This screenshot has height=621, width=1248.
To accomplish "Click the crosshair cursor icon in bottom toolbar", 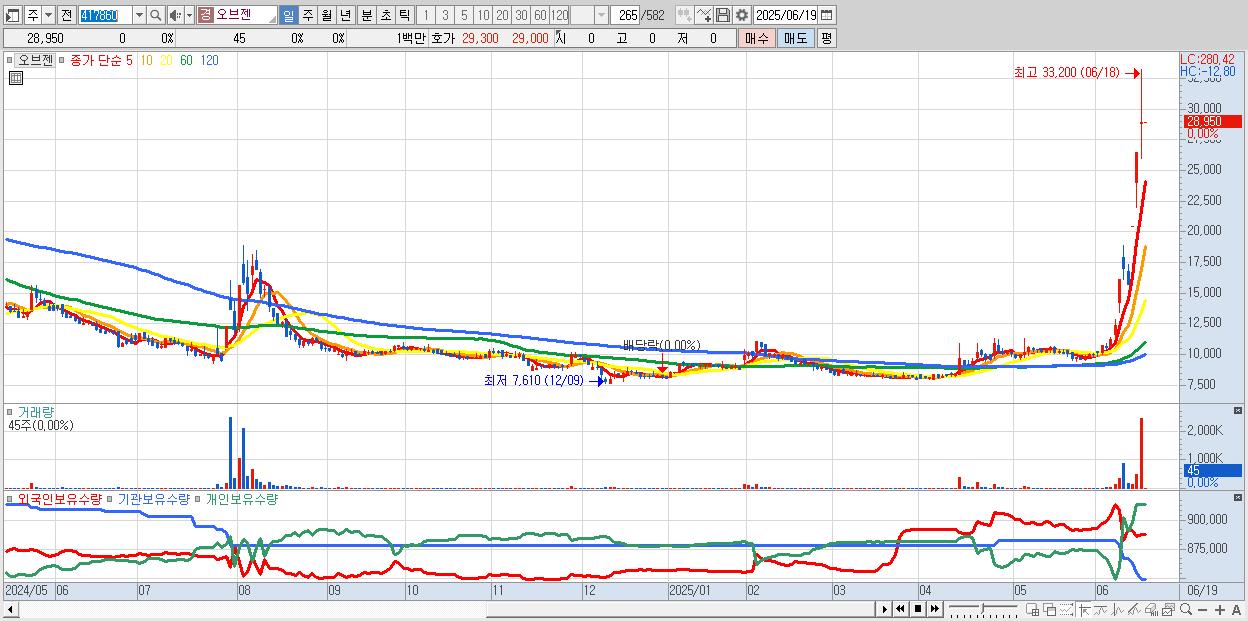I will tap(1084, 609).
